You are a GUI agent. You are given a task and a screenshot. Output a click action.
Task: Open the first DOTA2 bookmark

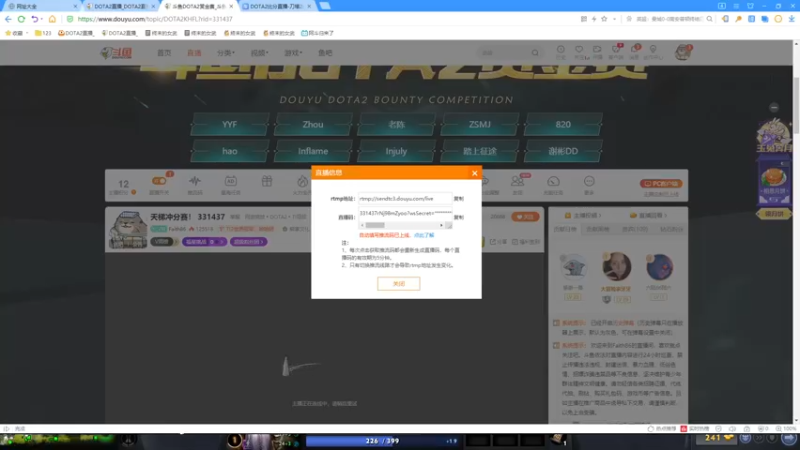76,33
